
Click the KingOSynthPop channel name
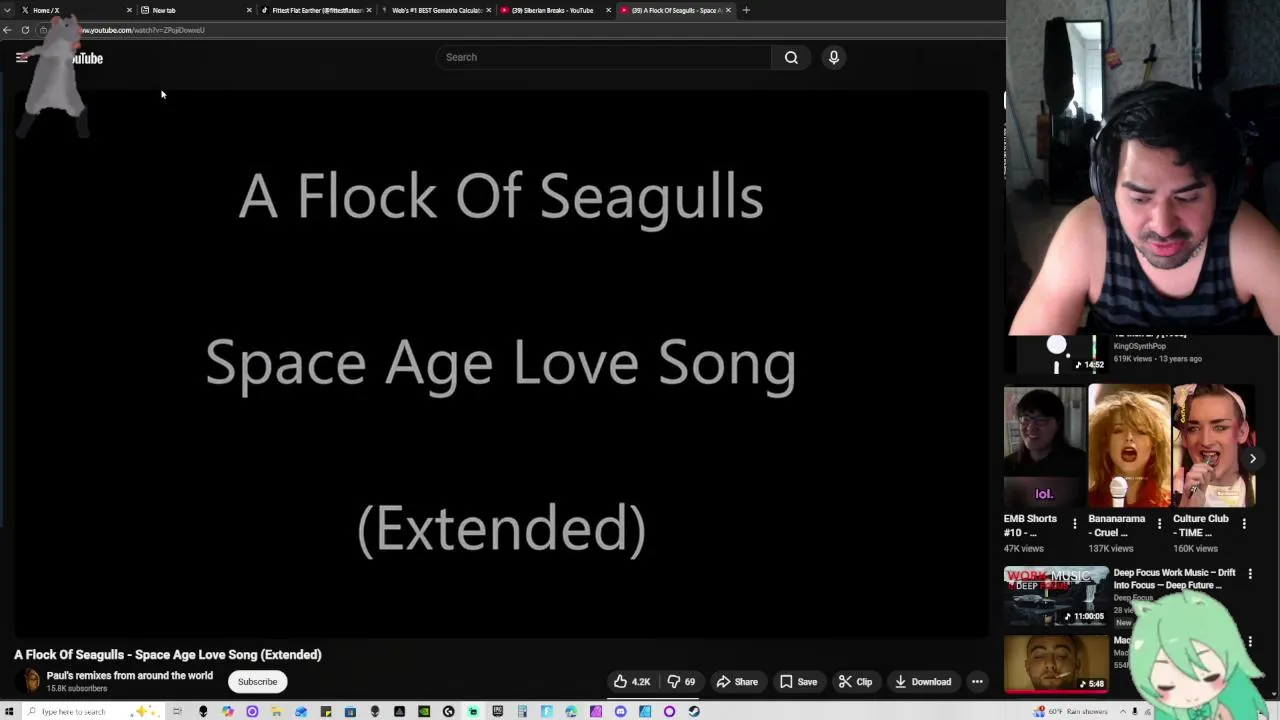(1139, 346)
